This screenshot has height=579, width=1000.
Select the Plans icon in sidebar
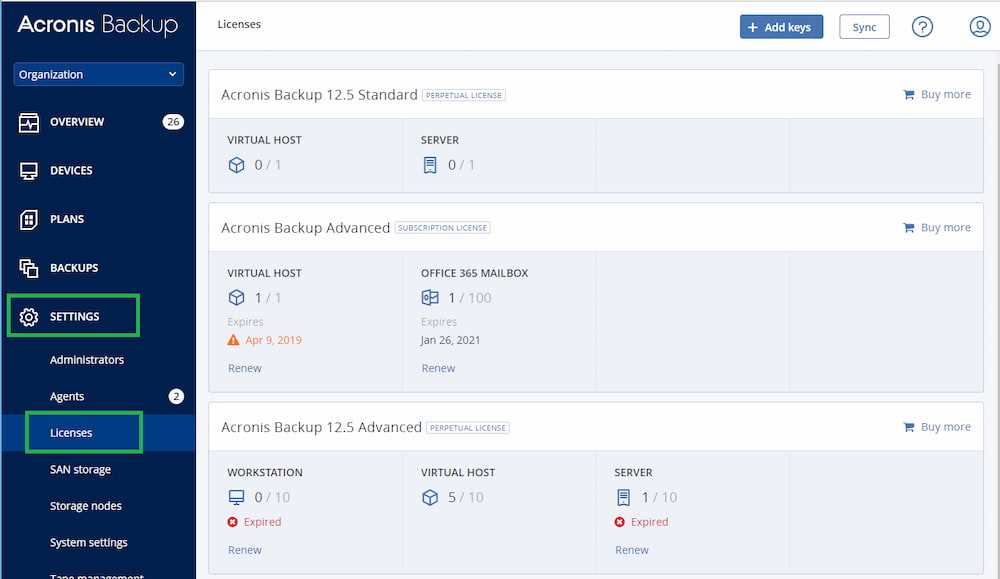(29, 219)
